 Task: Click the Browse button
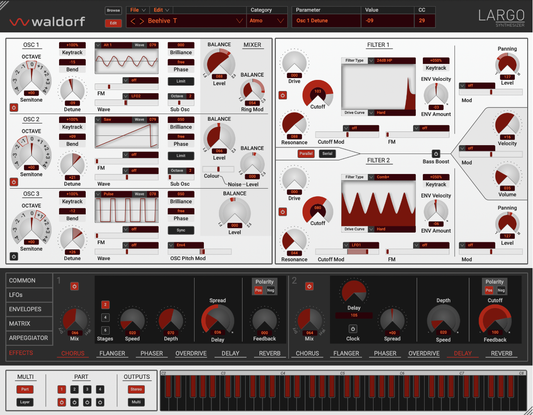pyautogui.click(x=113, y=10)
